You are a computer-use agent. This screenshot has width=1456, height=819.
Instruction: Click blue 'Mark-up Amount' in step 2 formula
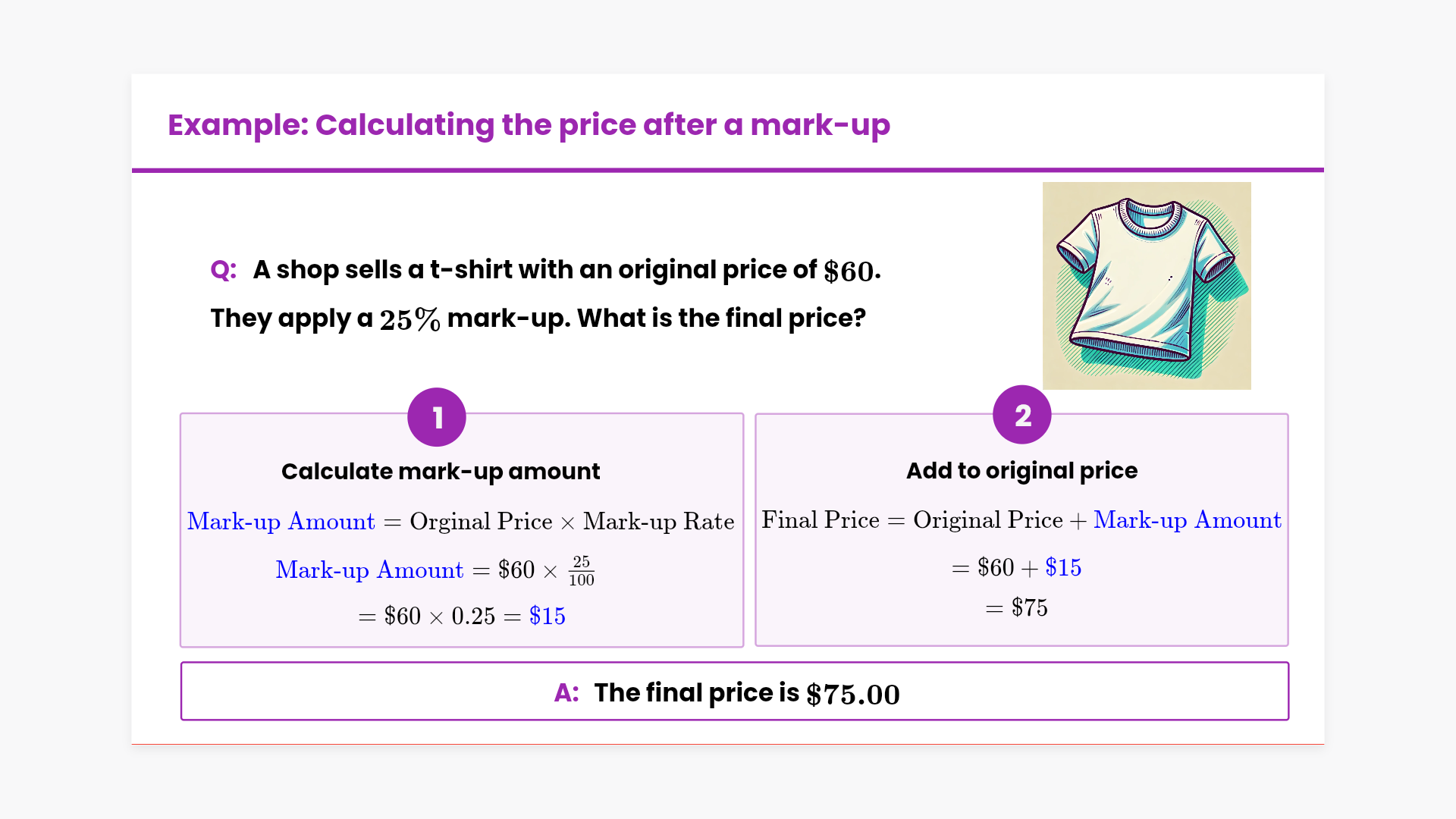(x=1187, y=520)
